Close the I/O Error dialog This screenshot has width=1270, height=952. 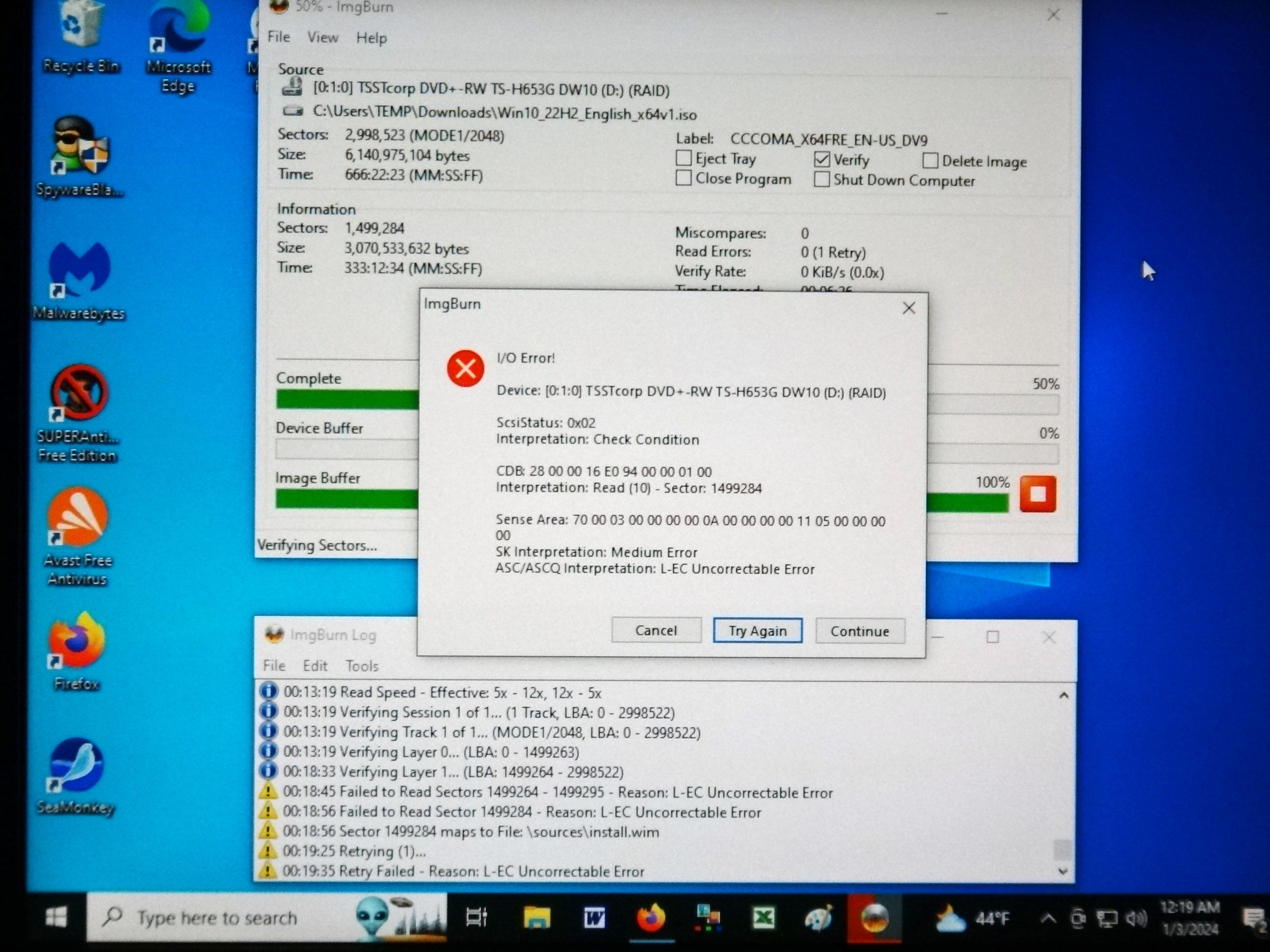click(909, 308)
